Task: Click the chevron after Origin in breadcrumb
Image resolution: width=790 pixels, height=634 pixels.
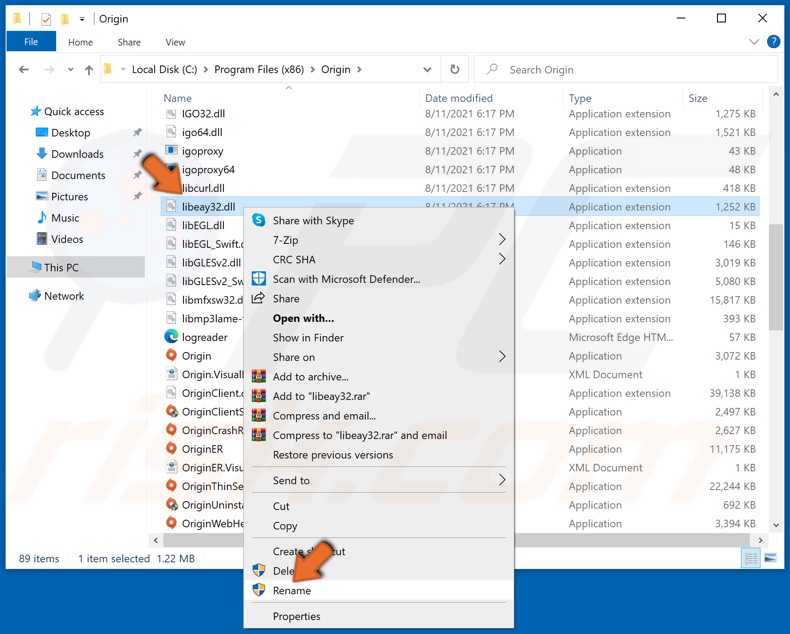Action: [359, 70]
